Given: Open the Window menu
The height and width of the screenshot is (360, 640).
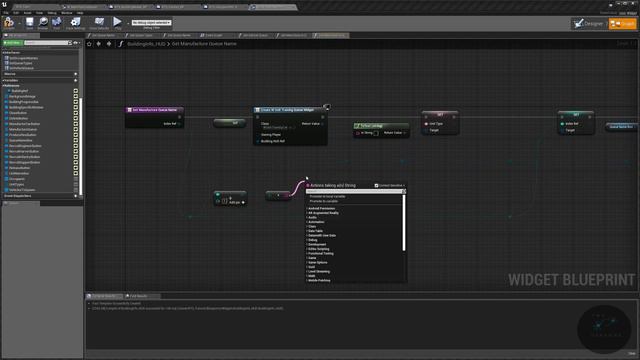Looking at the screenshot, I should click(x=67, y=13).
